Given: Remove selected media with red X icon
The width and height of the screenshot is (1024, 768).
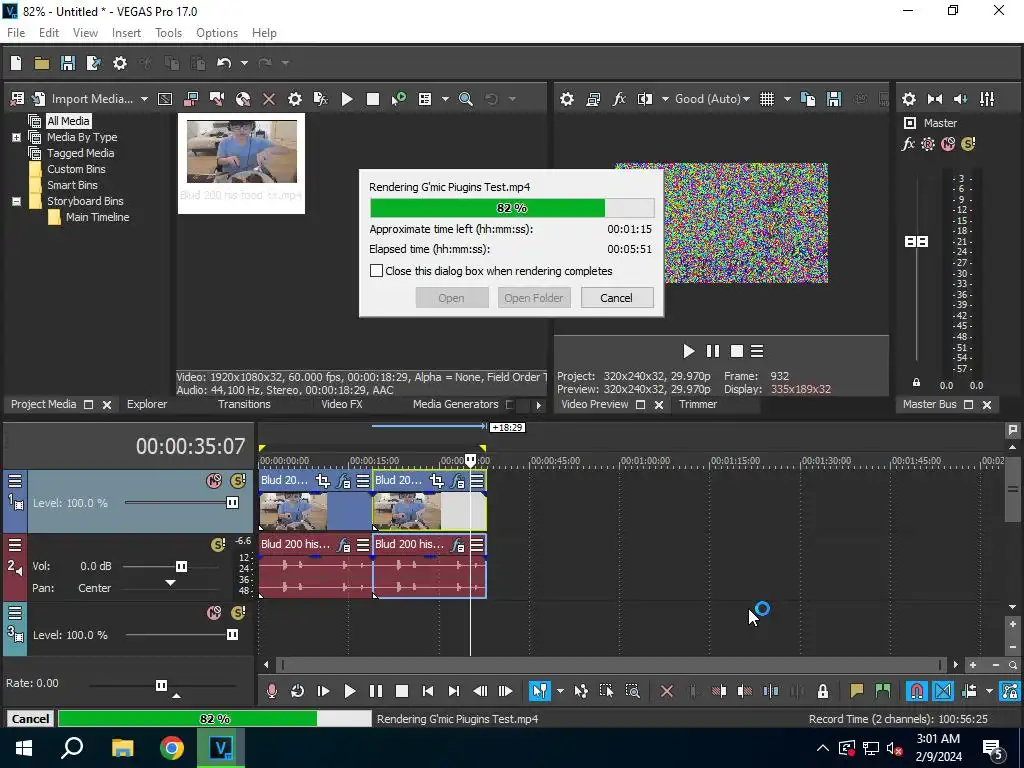Looking at the screenshot, I should click(x=268, y=99).
